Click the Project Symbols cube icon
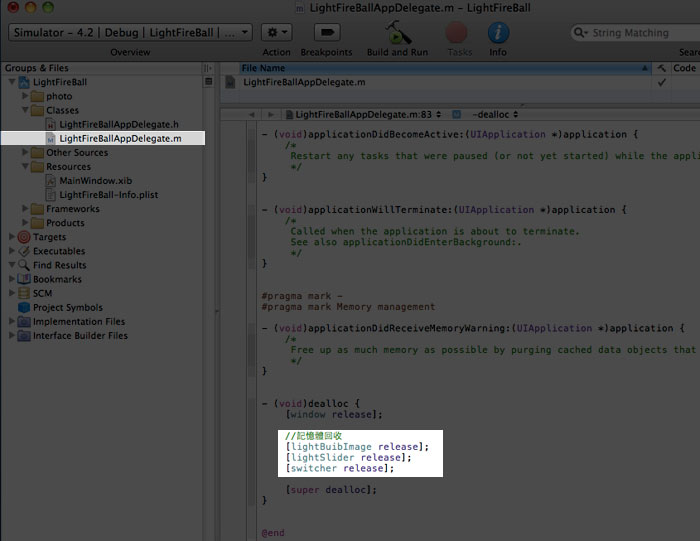The image size is (700, 541). tap(24, 307)
